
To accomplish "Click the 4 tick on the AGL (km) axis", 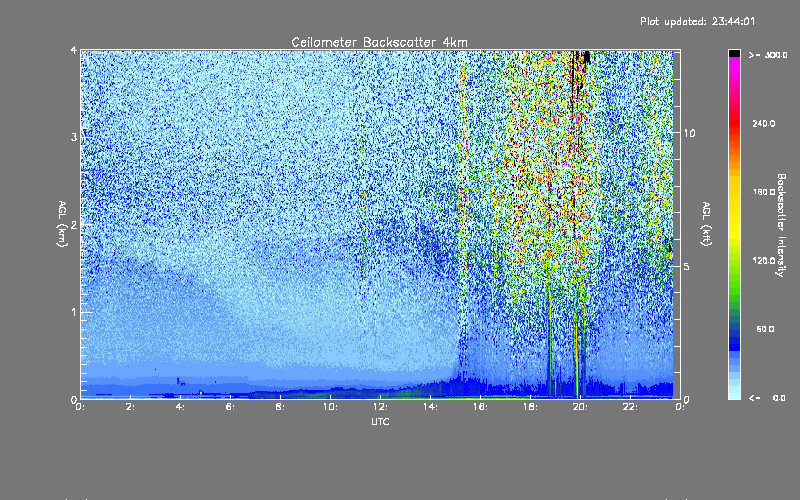I will (x=74, y=50).
